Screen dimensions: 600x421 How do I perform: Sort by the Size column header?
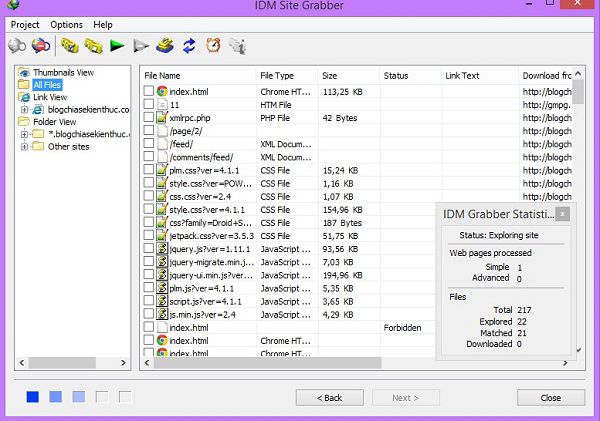tap(349, 75)
